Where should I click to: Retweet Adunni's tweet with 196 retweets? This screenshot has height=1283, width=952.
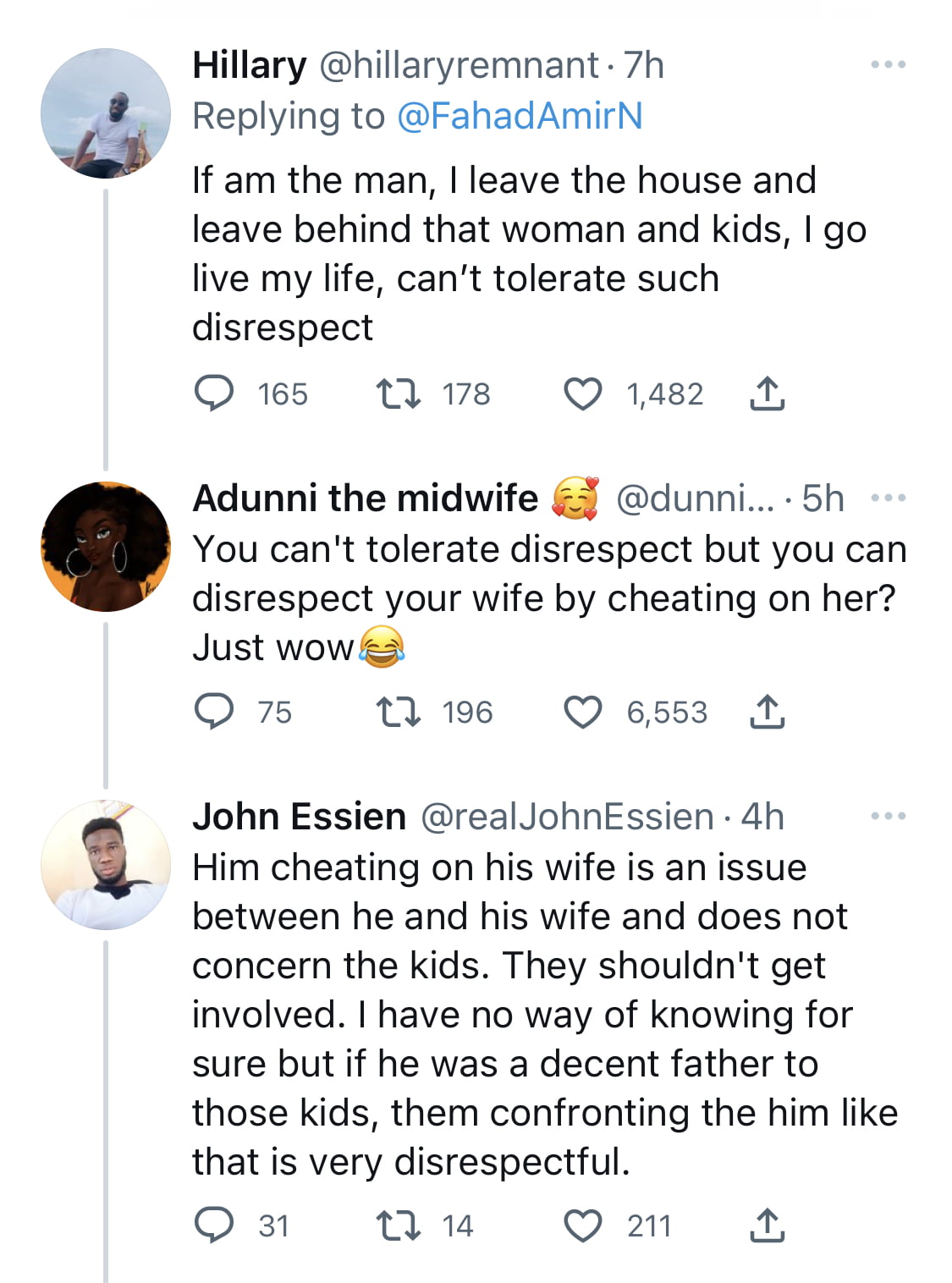pos(398,712)
